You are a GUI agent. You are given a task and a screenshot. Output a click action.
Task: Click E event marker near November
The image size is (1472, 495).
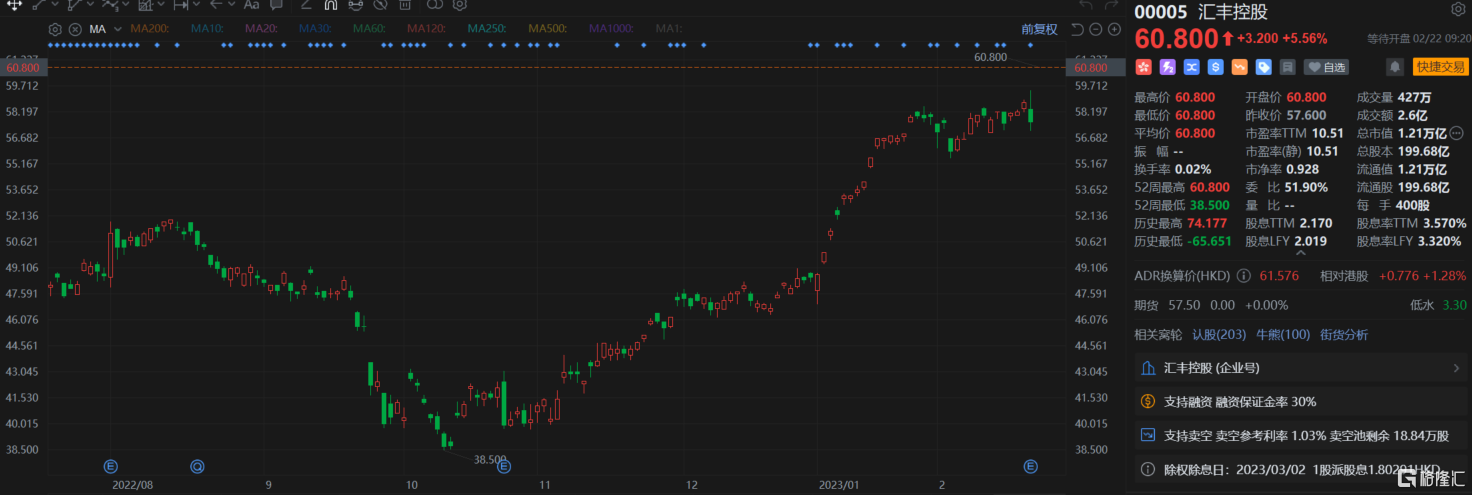pos(503,466)
